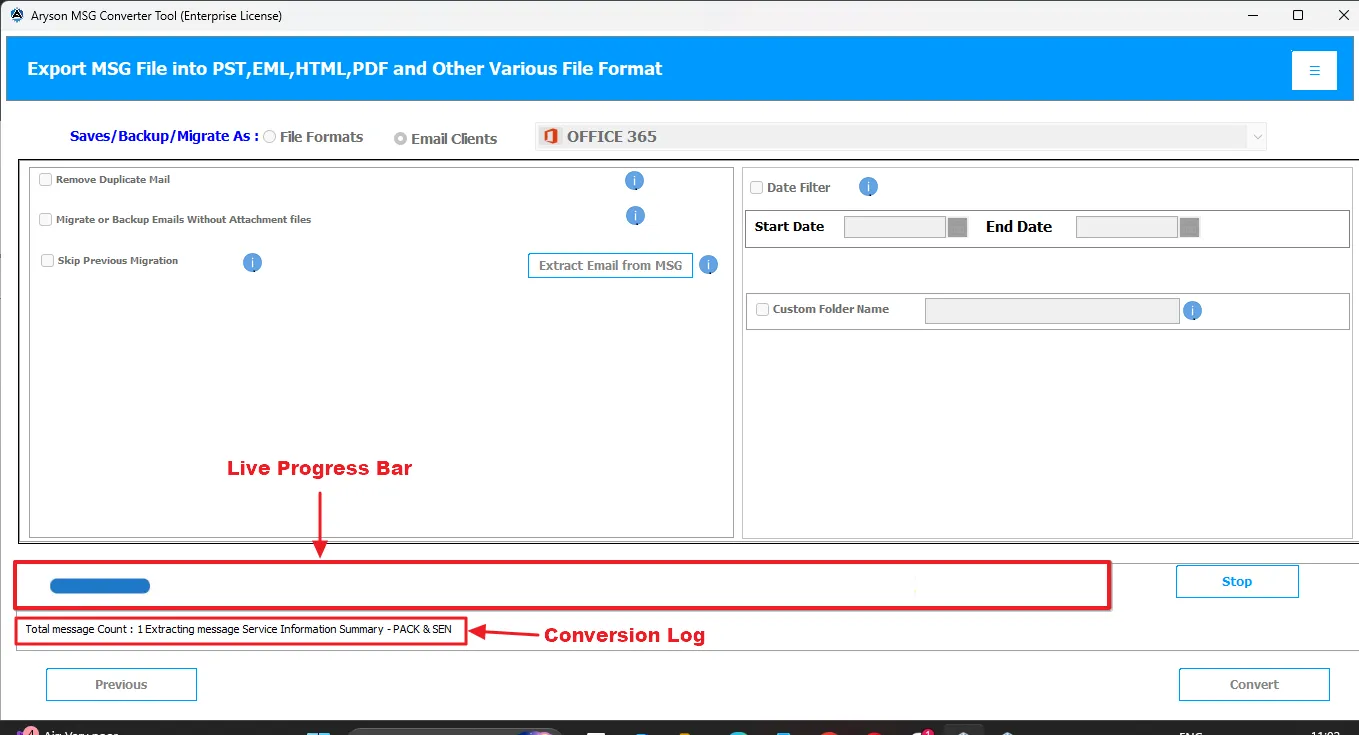
Task: Select the File Formats radio button
Action: coord(270,137)
